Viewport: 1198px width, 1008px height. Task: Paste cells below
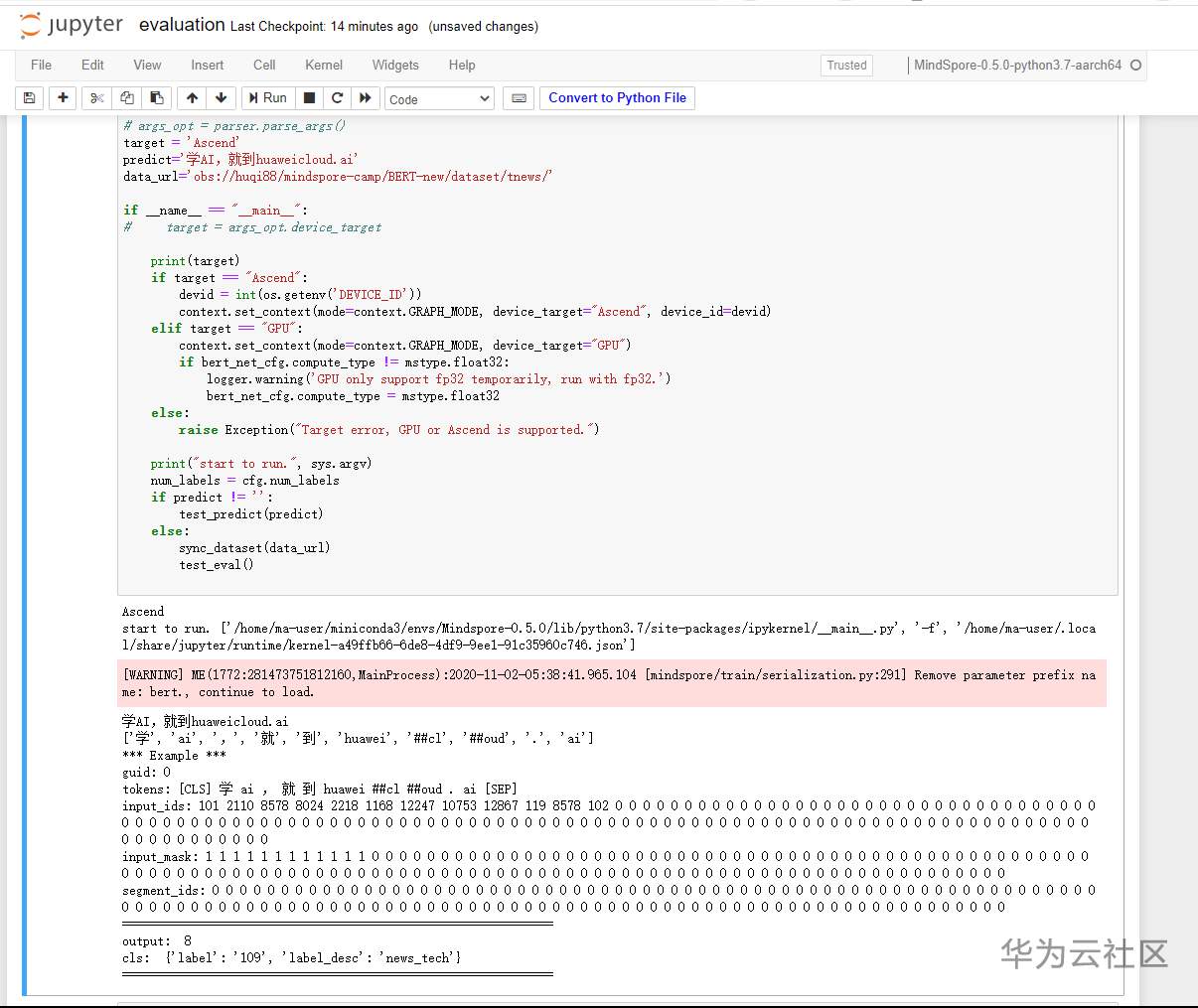tap(156, 97)
